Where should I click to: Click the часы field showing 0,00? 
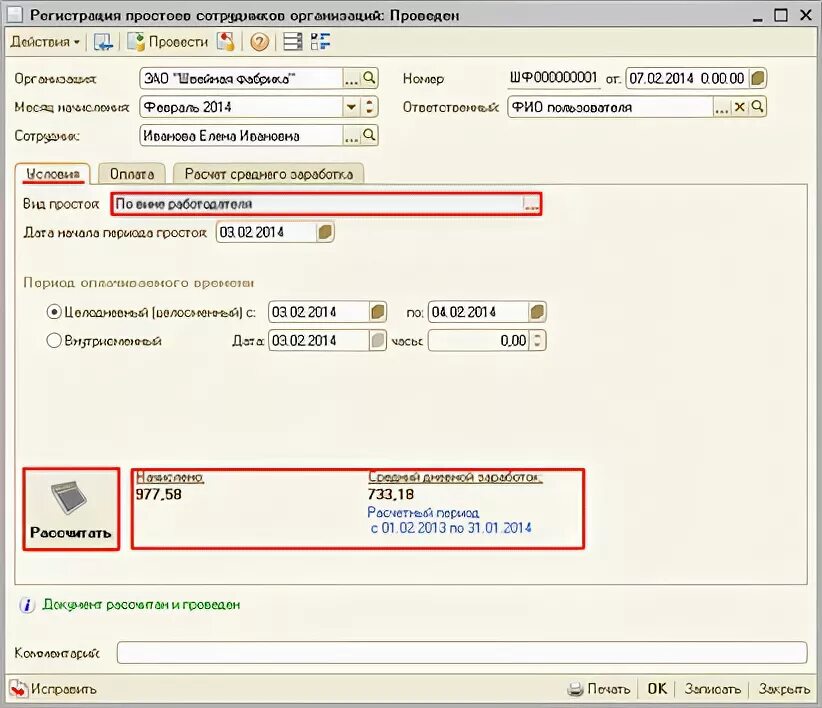click(x=479, y=341)
